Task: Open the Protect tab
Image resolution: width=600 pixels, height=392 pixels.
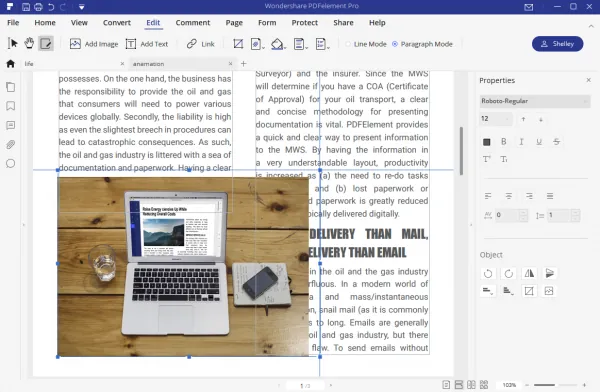Action: [x=305, y=23]
